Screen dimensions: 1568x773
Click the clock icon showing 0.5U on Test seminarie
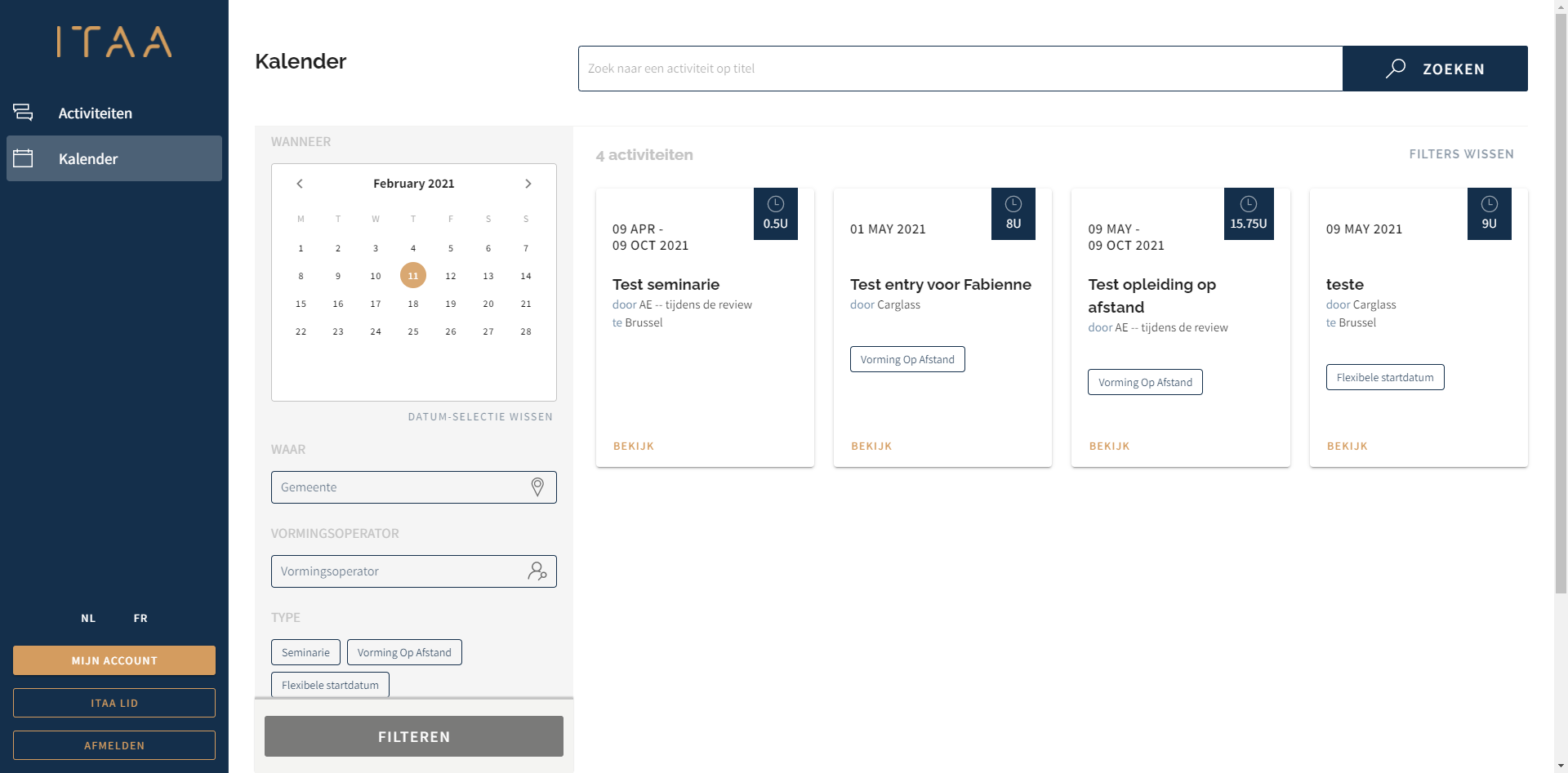pyautogui.click(x=775, y=213)
